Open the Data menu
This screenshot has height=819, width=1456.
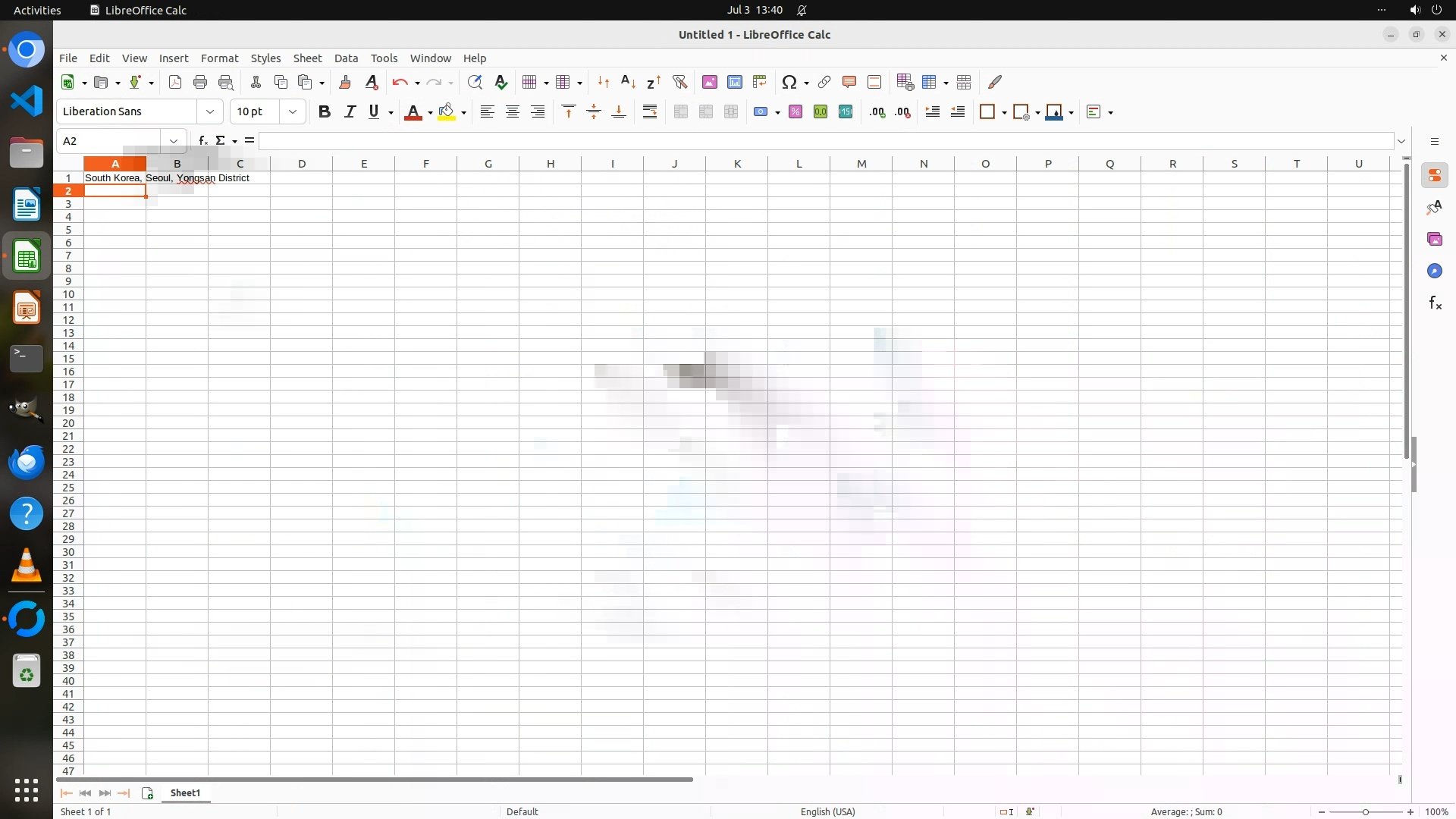coord(346,58)
